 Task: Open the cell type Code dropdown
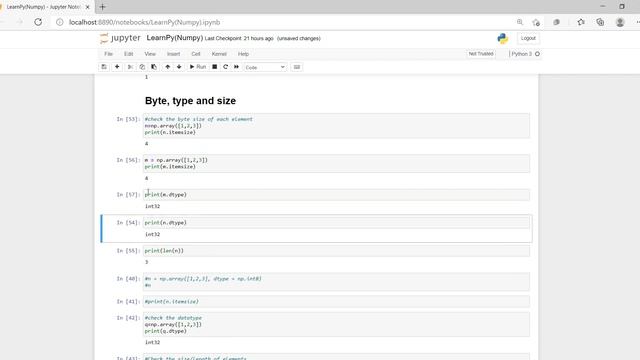pyautogui.click(x=265, y=67)
